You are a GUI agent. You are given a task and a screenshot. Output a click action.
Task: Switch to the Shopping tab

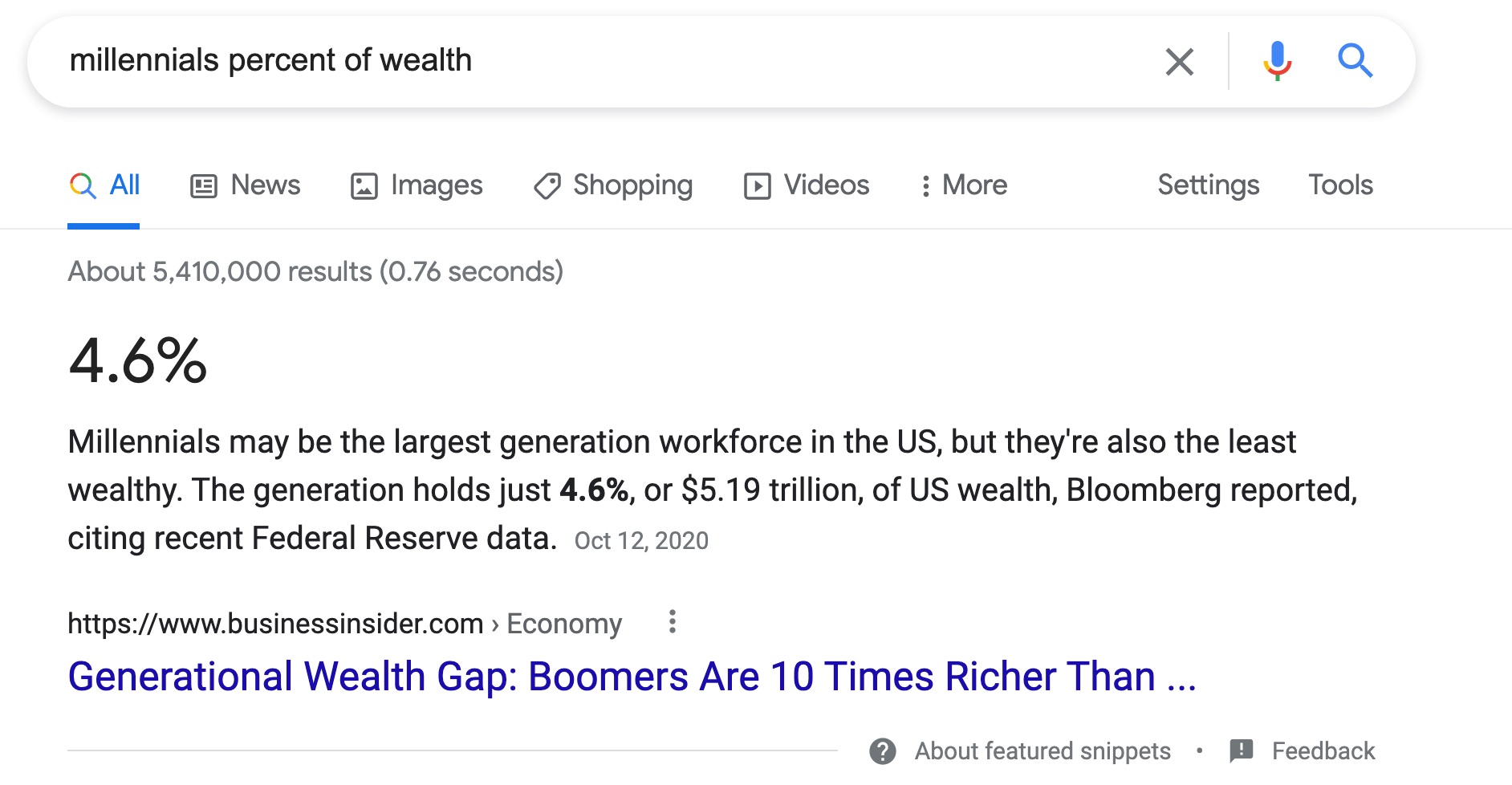(x=613, y=185)
